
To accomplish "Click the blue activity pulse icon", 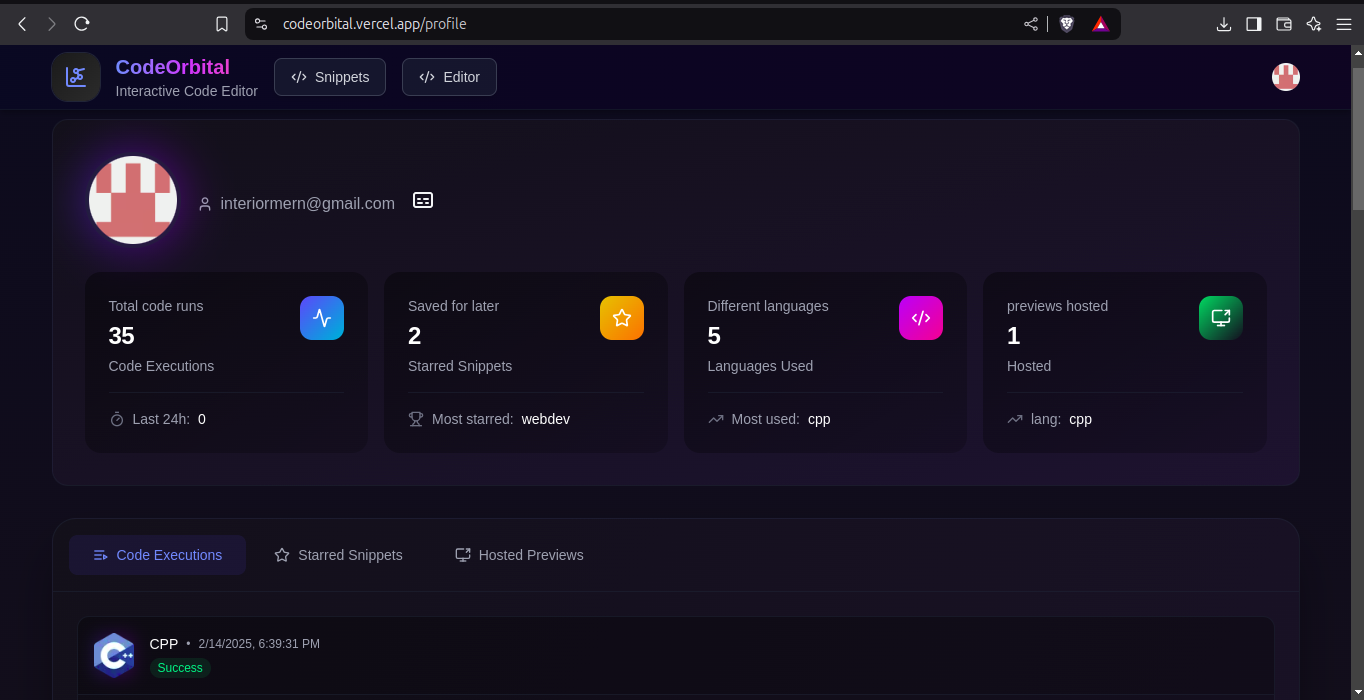I will pyautogui.click(x=322, y=318).
